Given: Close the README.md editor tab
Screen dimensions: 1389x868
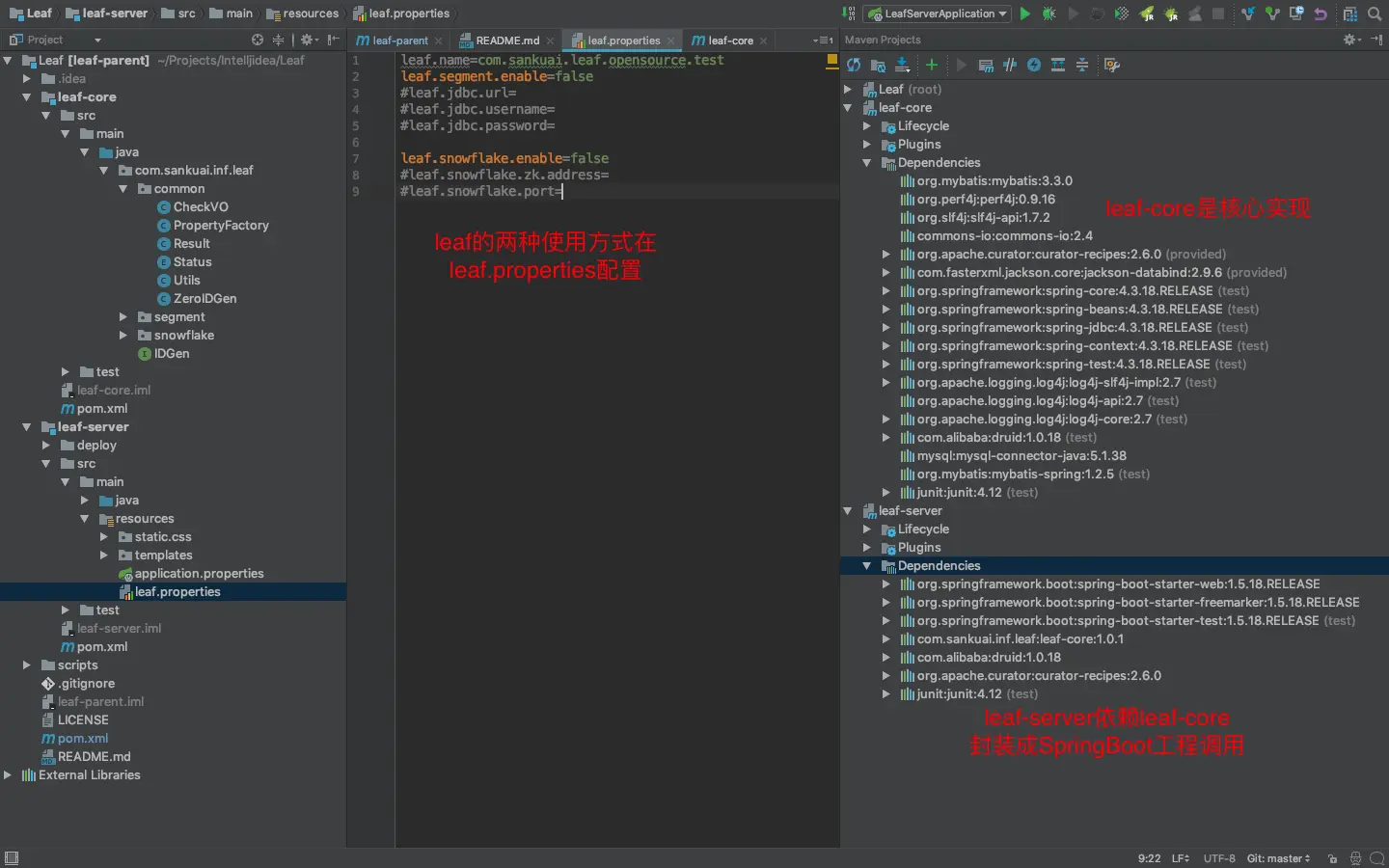Looking at the screenshot, I should click(x=550, y=41).
